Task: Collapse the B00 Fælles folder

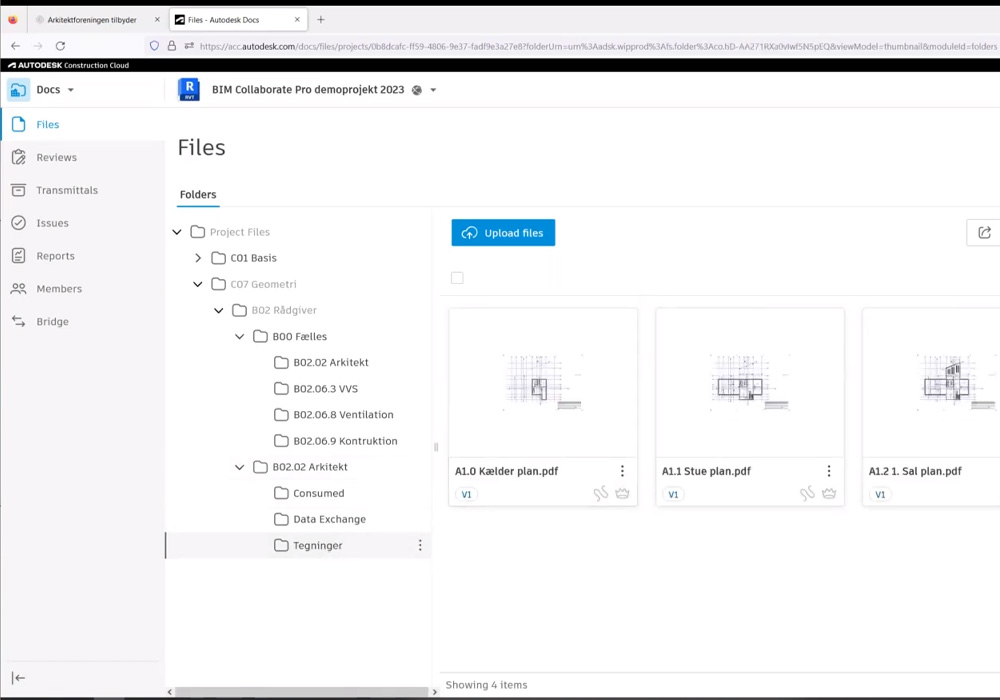Action: [240, 337]
